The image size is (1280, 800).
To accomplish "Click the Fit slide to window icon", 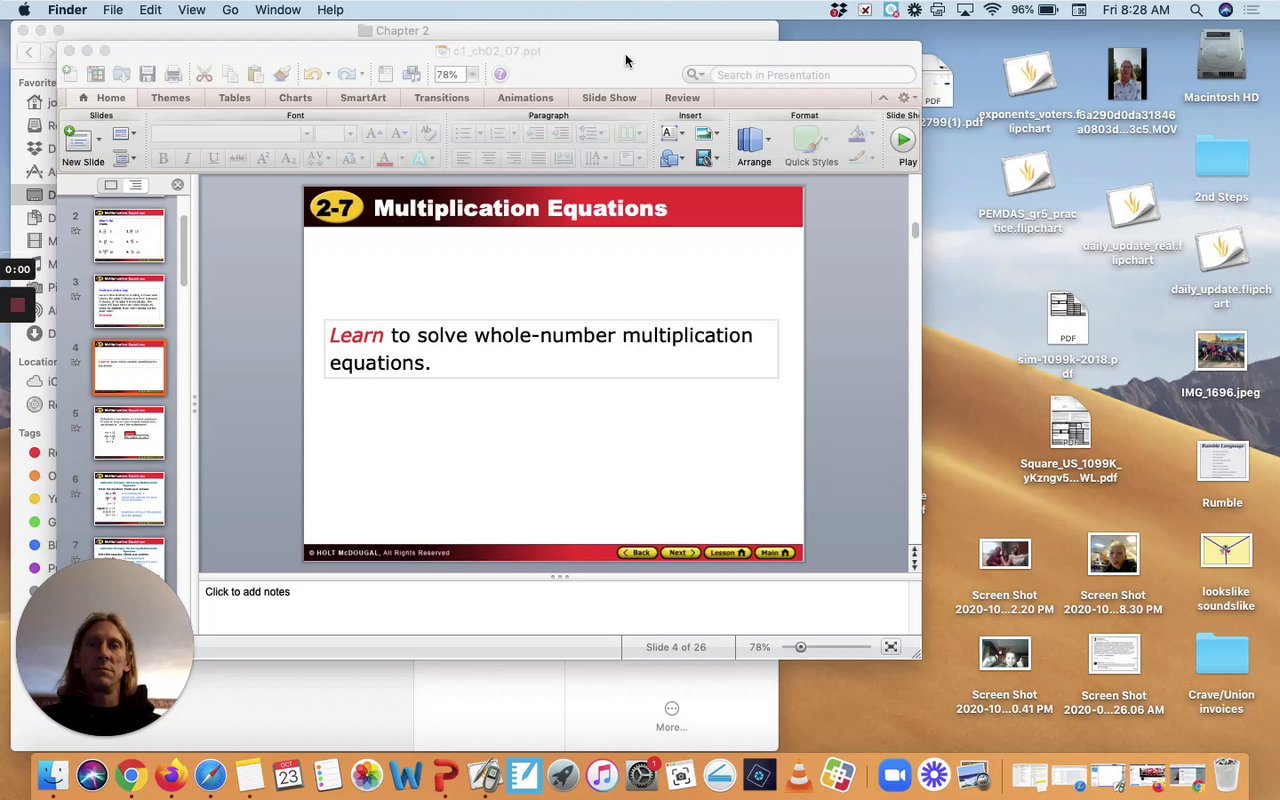I will [x=891, y=647].
